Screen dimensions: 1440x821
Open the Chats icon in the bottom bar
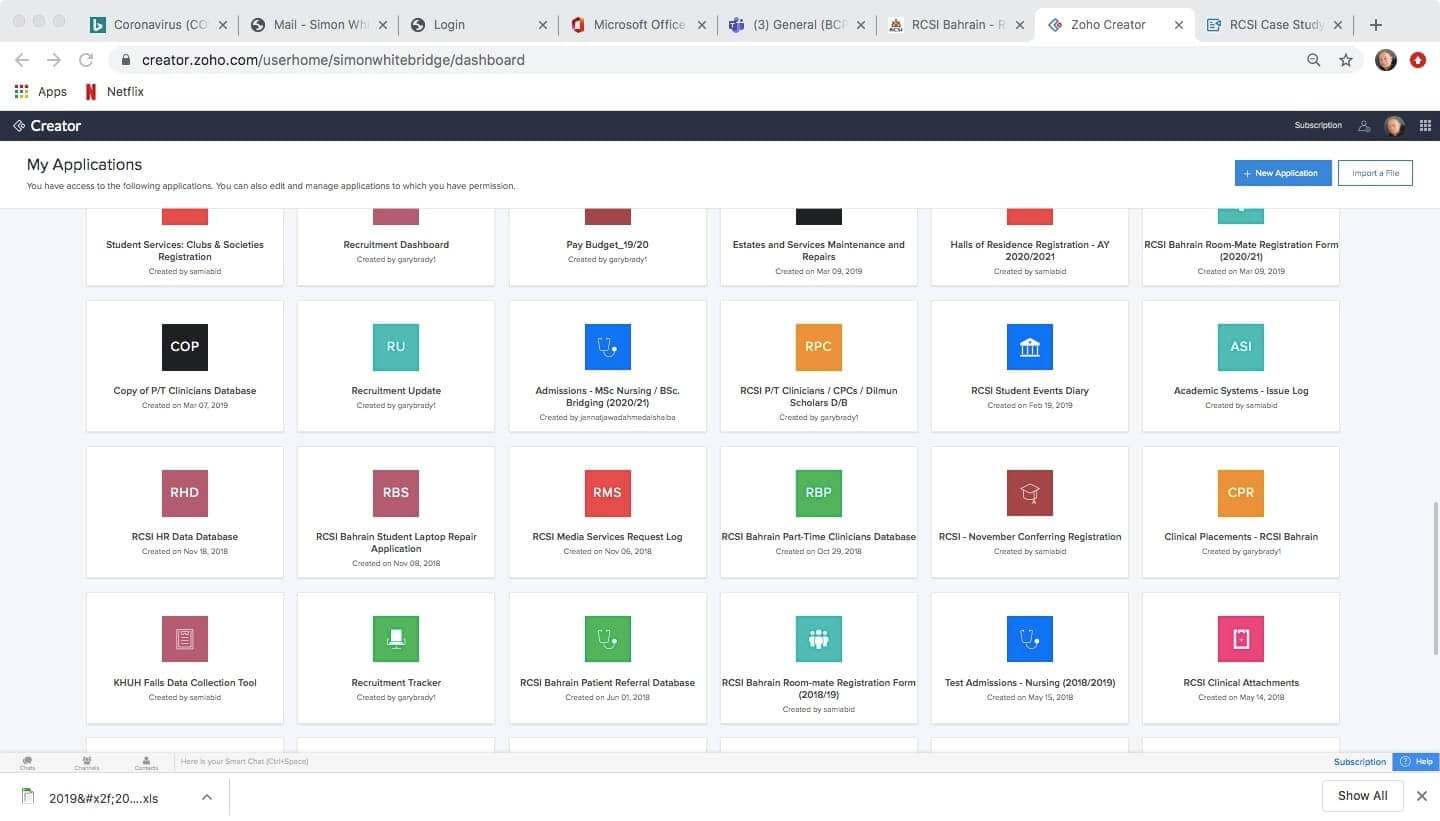click(27, 762)
